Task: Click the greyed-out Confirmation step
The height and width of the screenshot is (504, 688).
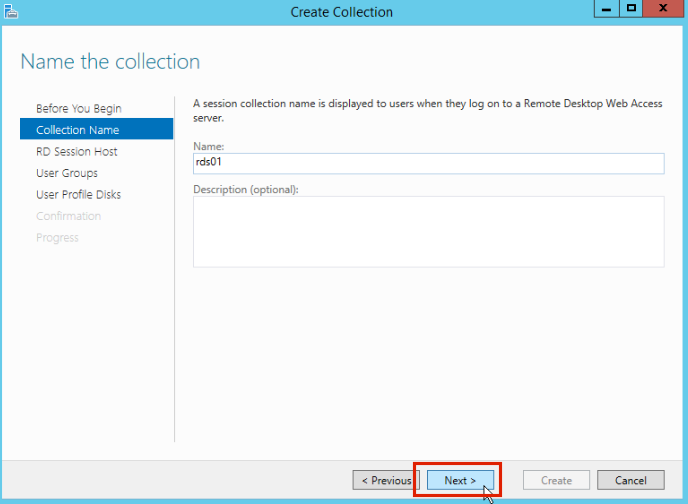Action: click(68, 216)
